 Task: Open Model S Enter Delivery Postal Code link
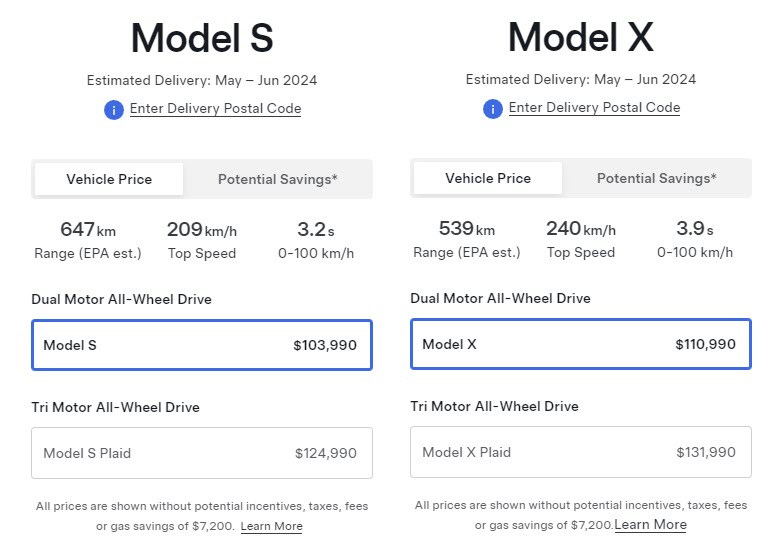[215, 108]
